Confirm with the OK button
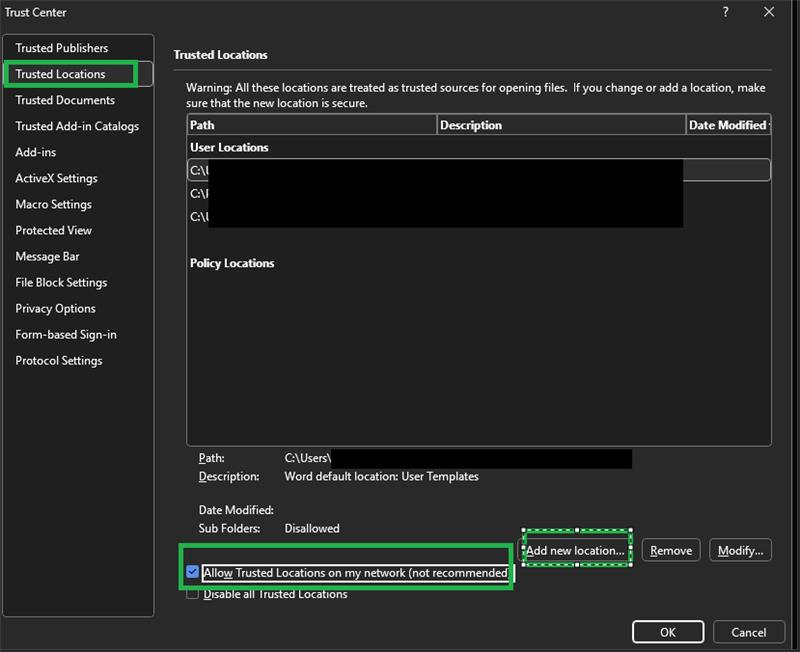 (x=668, y=632)
